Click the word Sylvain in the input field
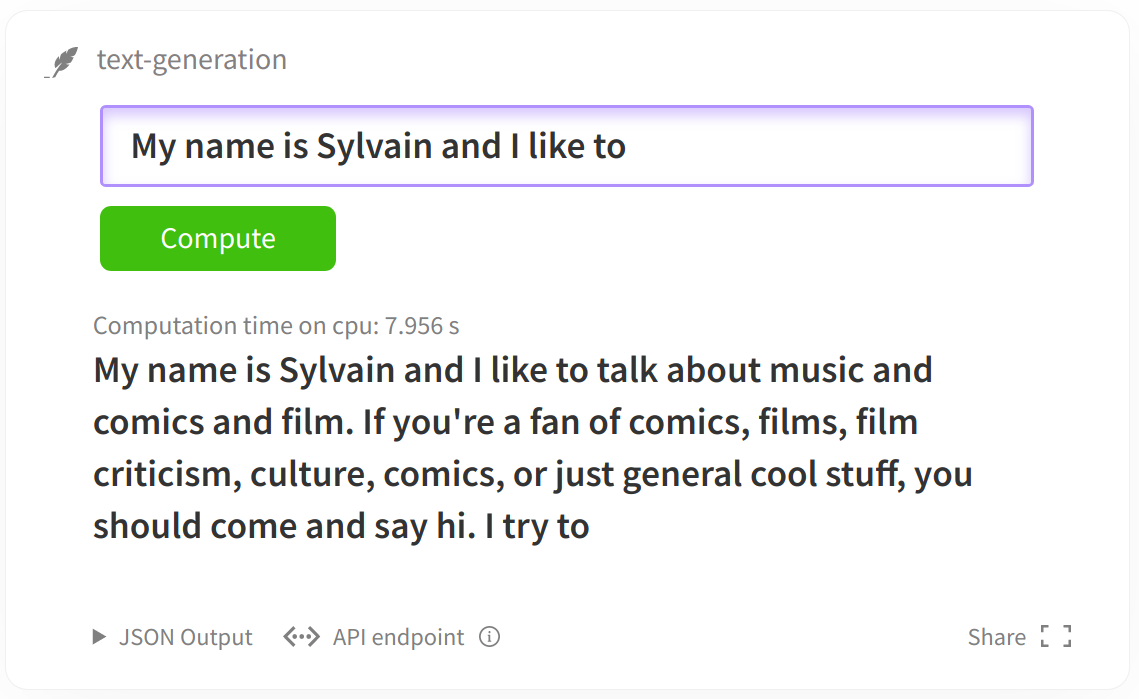1139x699 pixels. (x=374, y=148)
